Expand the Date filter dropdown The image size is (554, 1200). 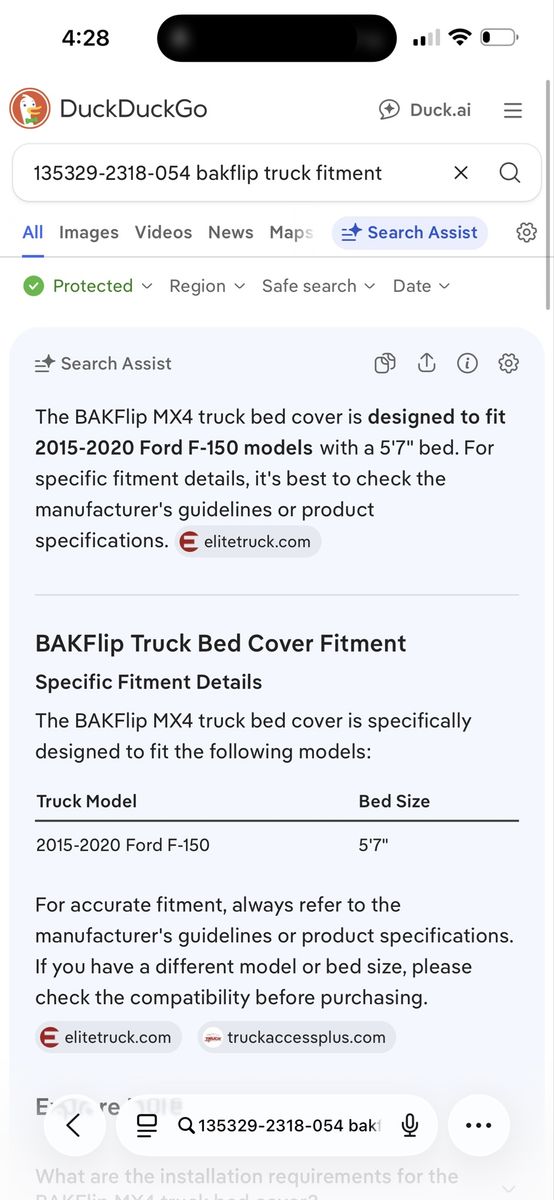(421, 286)
